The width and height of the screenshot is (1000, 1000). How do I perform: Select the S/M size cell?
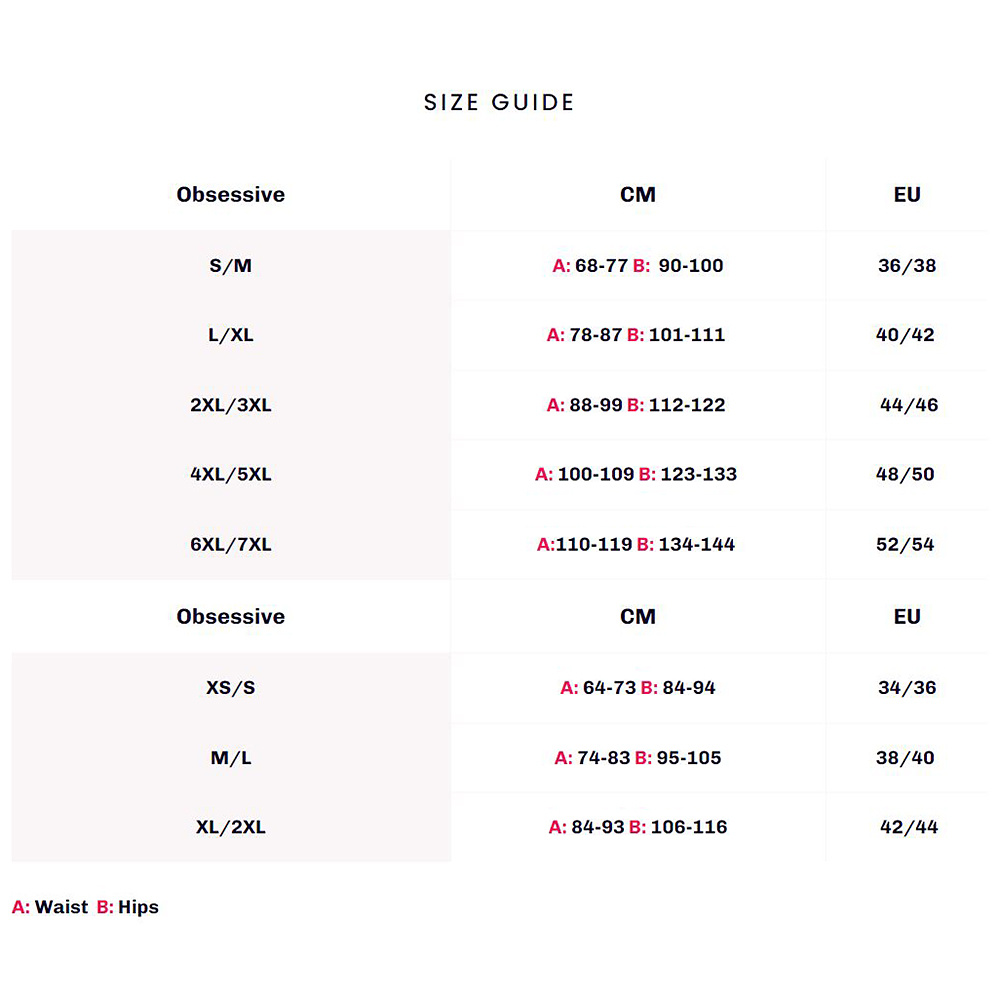pyautogui.click(x=231, y=266)
